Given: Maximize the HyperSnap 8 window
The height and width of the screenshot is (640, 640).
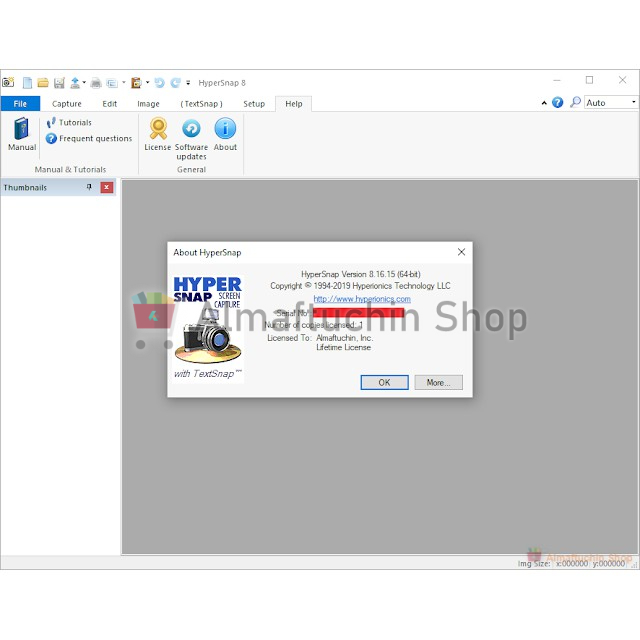Looking at the screenshot, I should point(589,80).
